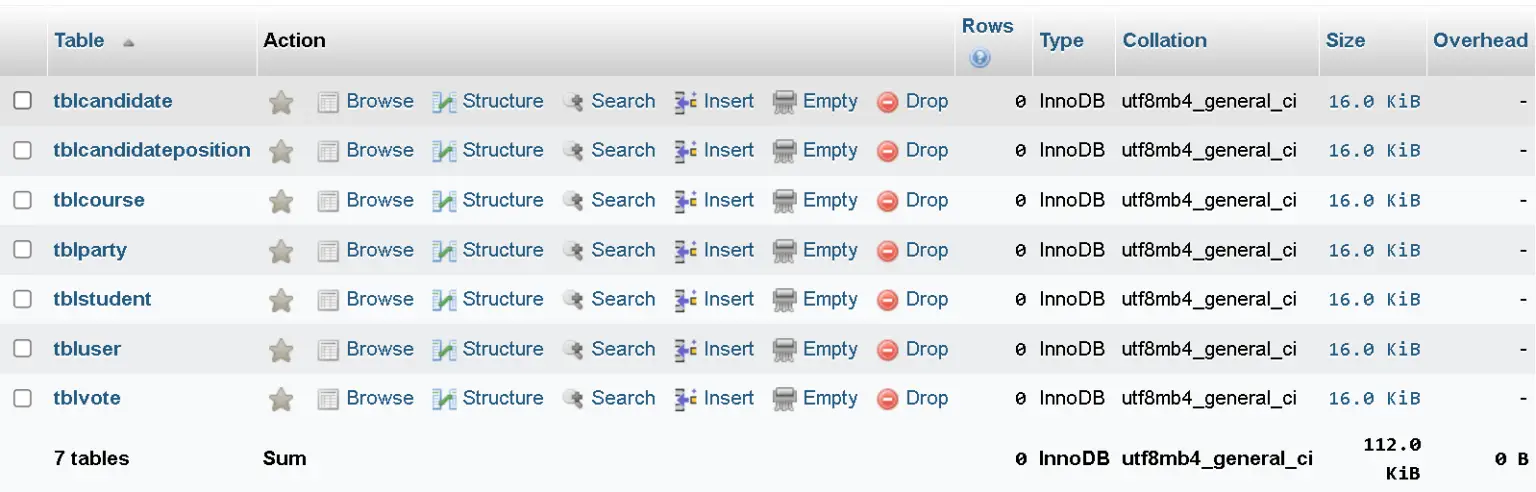Click the red Drop icon for tblcandidateposition
This screenshot has height=492, width=1536.
click(887, 151)
